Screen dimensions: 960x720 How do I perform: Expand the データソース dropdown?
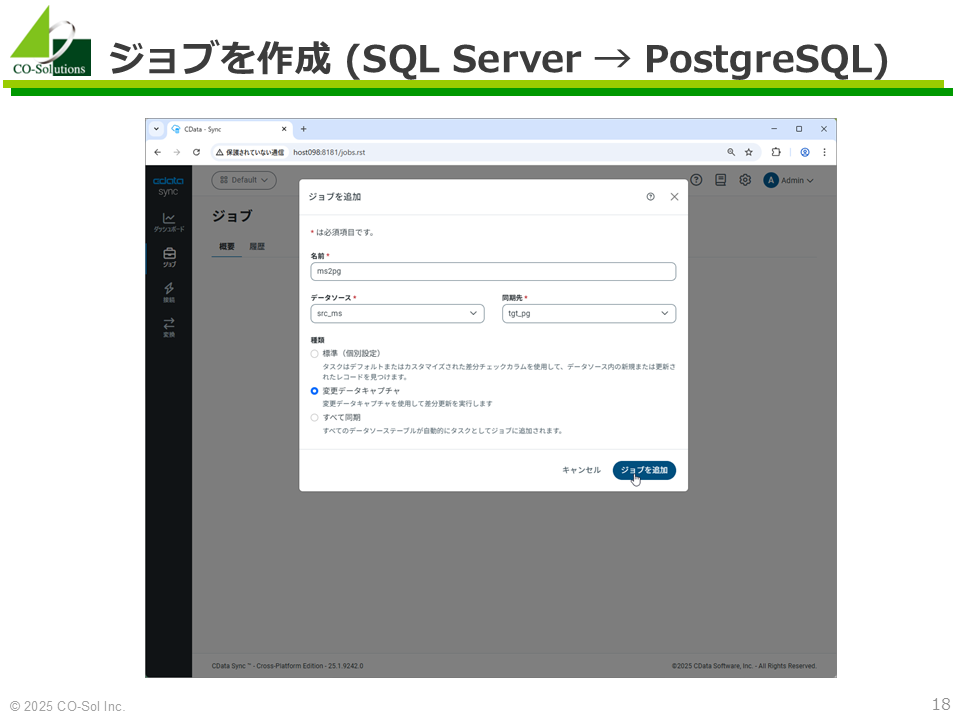(397, 313)
